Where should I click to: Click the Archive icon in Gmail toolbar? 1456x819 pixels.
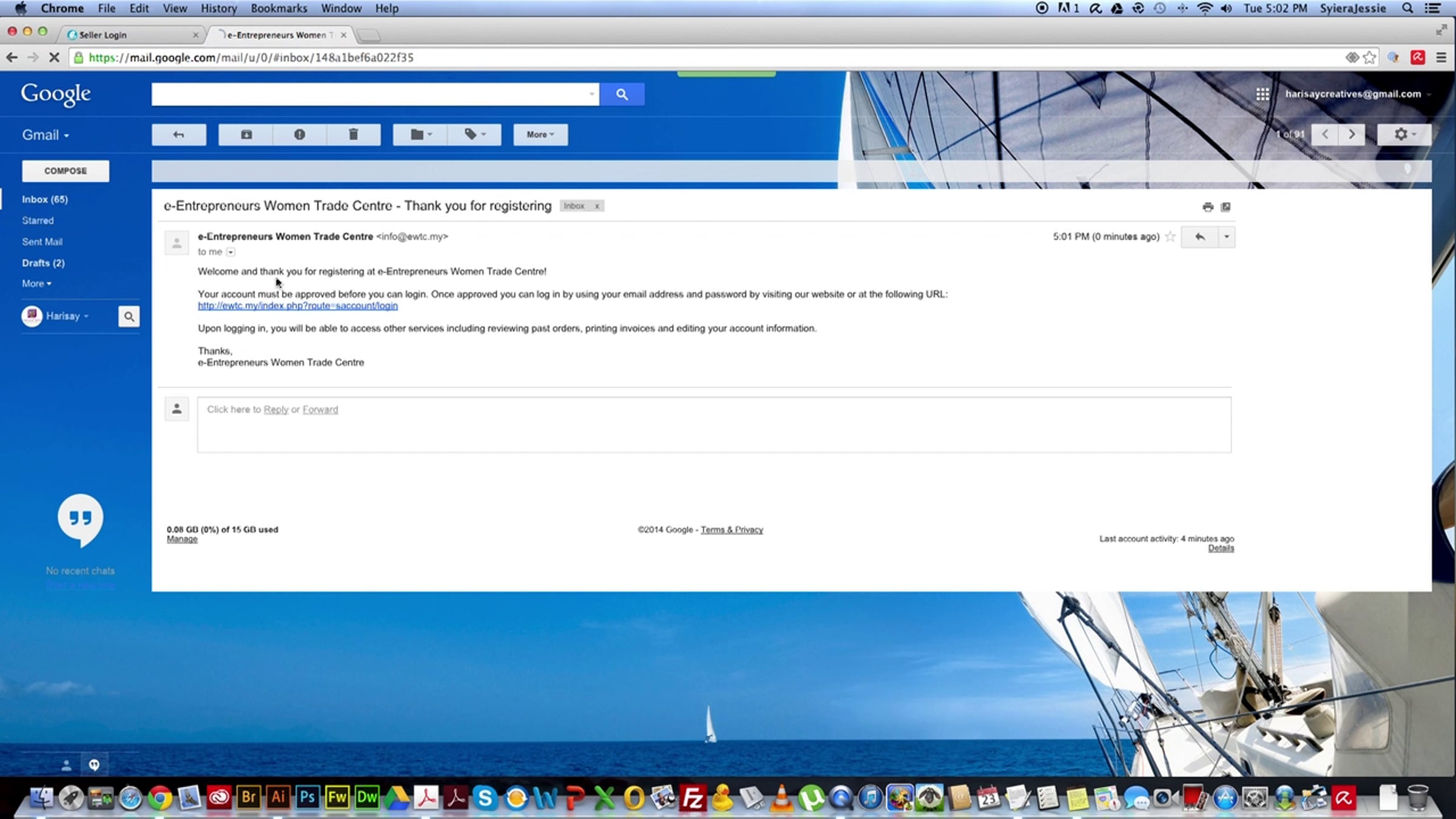pyautogui.click(x=246, y=135)
